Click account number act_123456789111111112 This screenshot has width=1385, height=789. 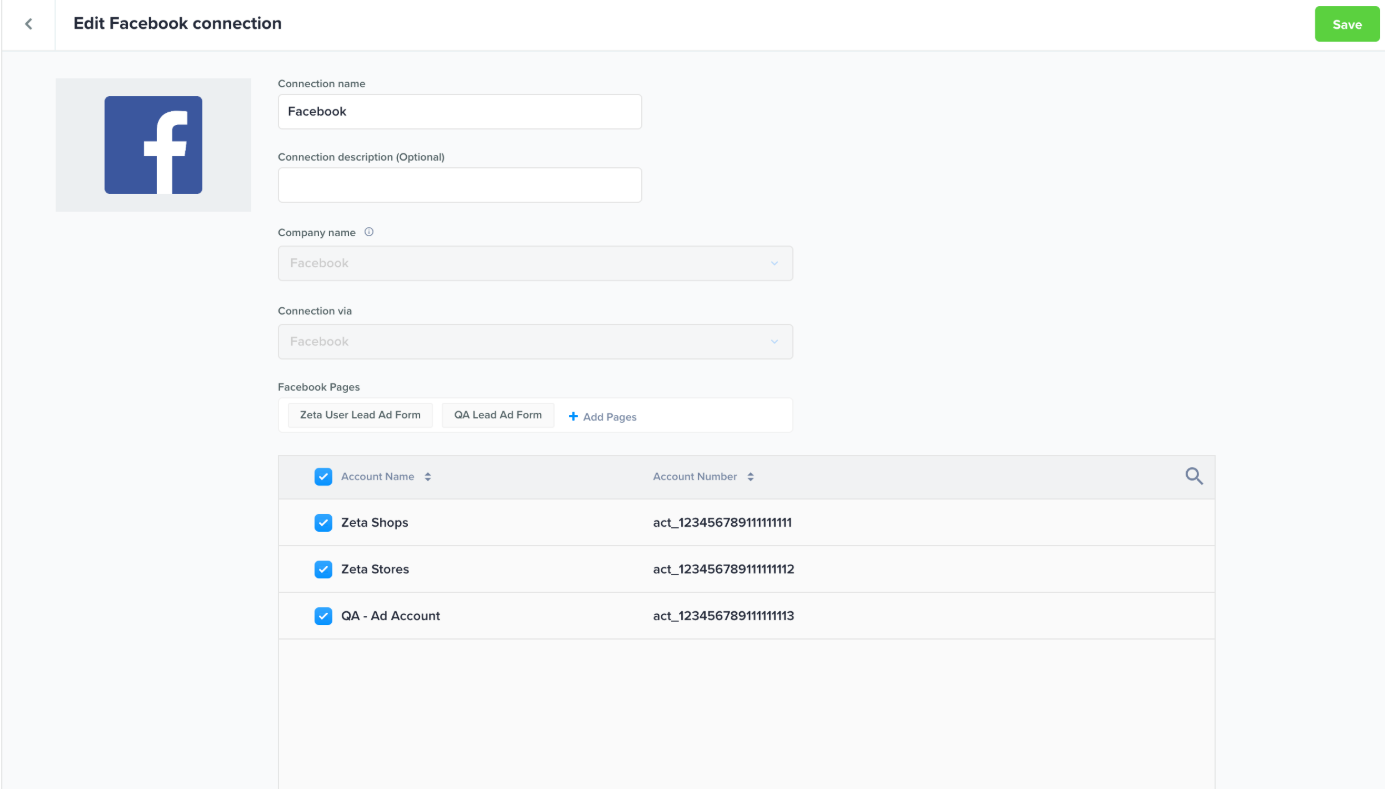point(723,569)
